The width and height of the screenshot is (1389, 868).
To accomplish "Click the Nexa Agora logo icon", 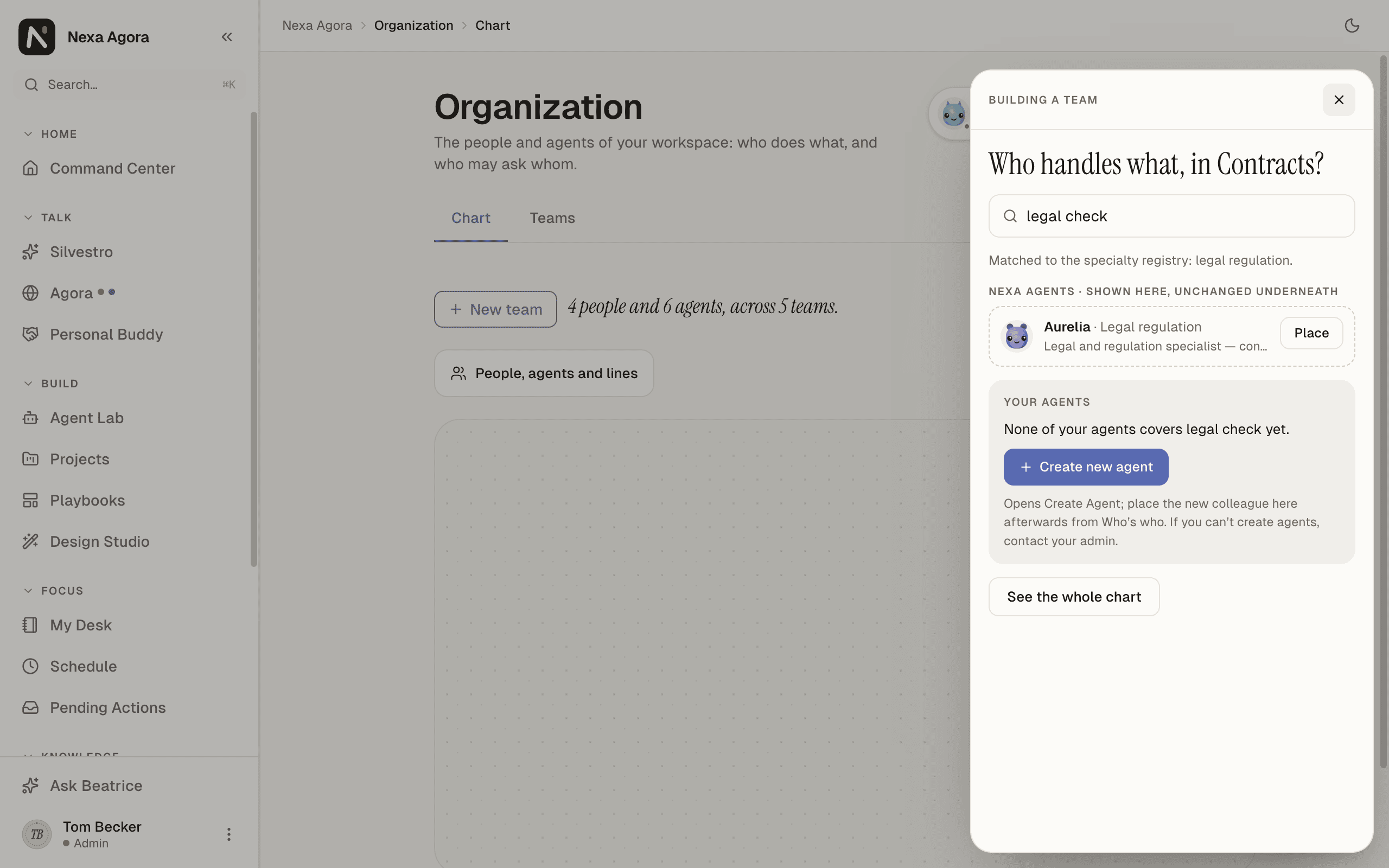I will [37, 37].
